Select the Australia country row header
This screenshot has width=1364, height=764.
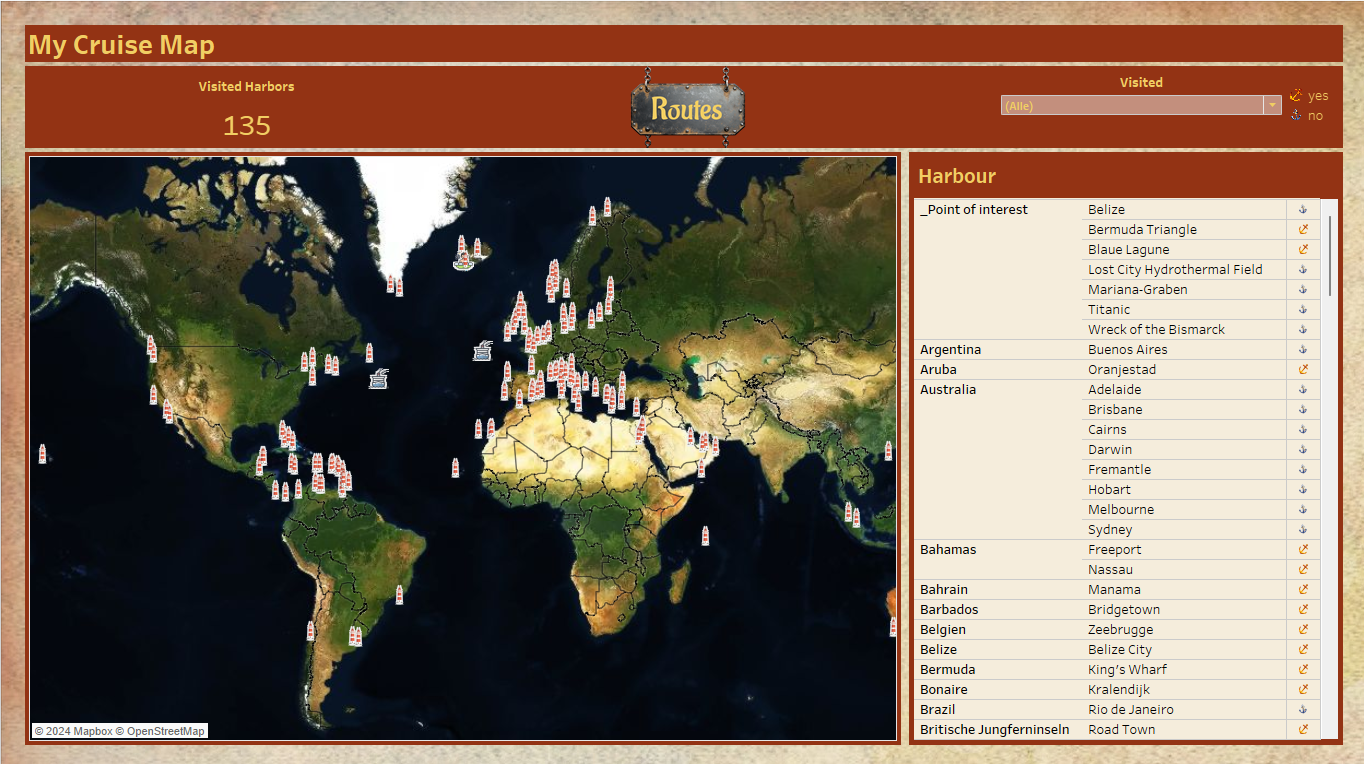[947, 390]
